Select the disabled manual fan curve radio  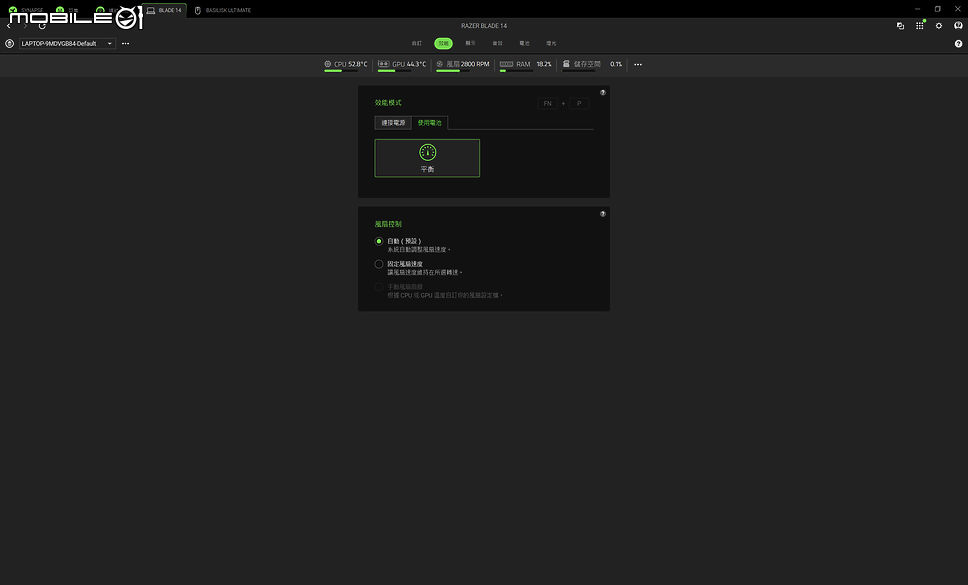(x=378, y=287)
